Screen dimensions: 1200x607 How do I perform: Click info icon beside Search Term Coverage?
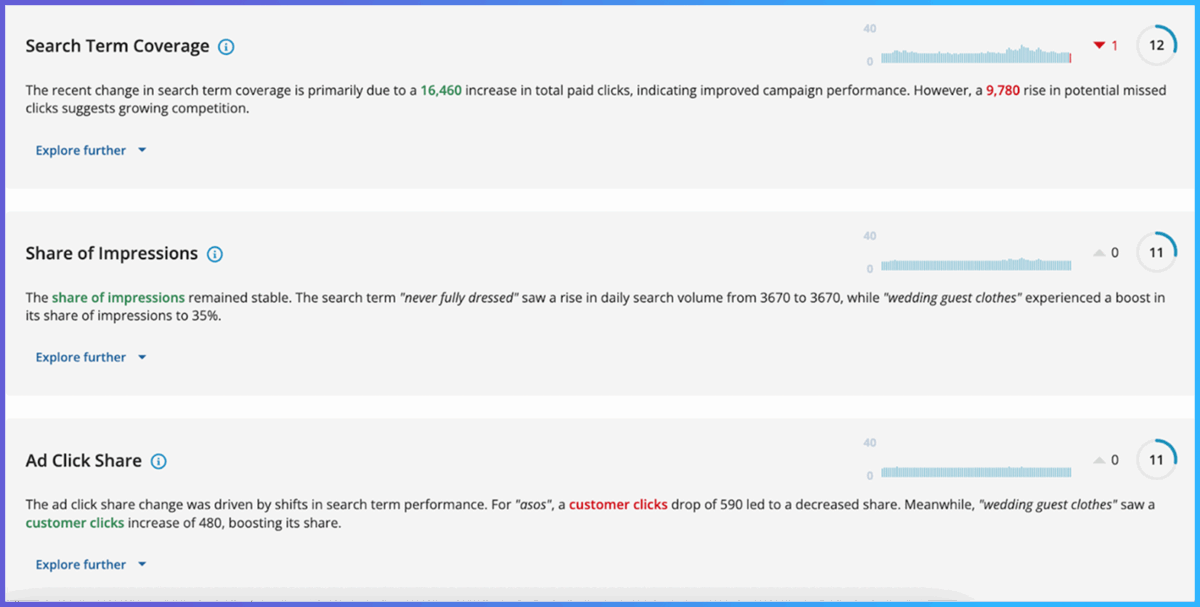click(226, 46)
